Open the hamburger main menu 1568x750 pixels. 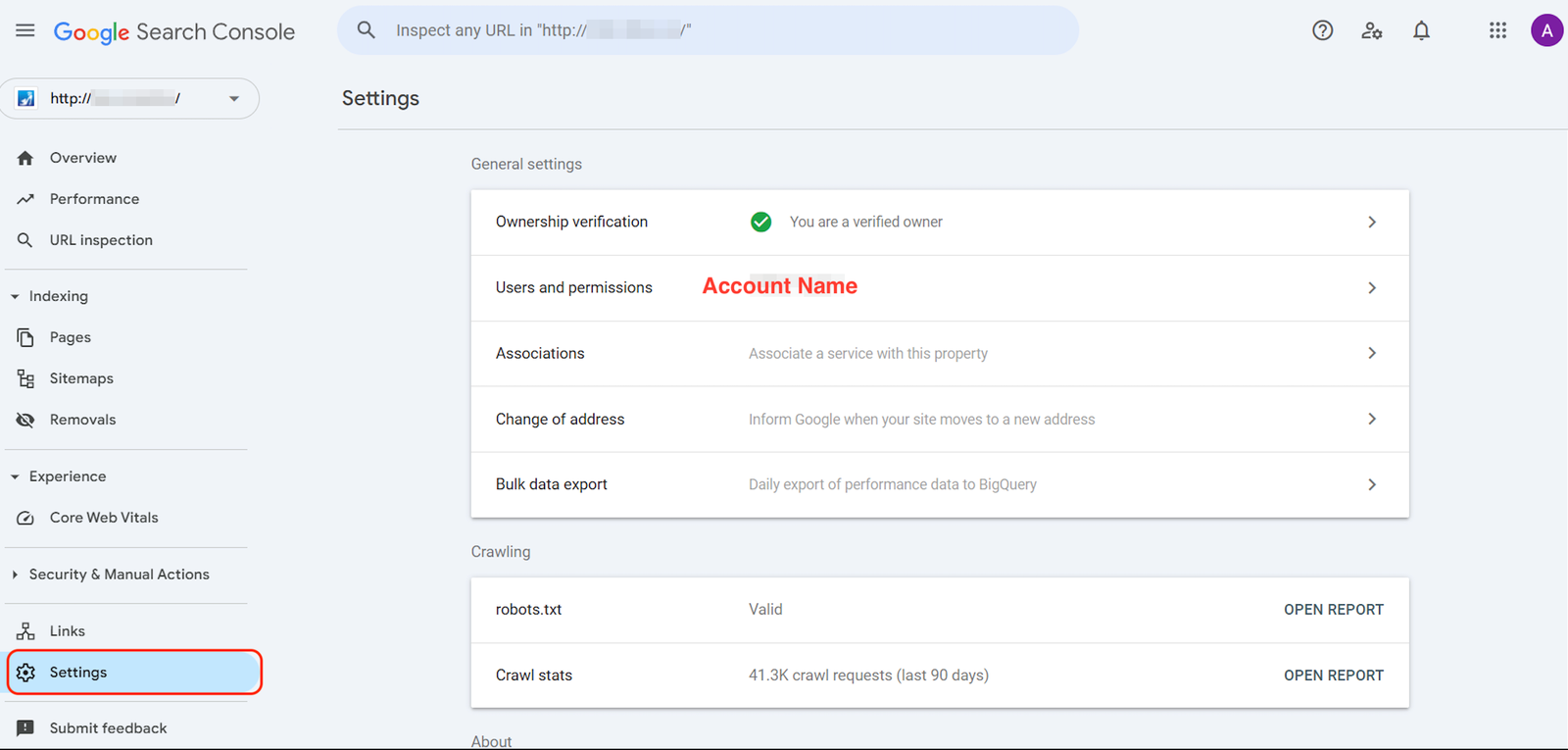25,30
